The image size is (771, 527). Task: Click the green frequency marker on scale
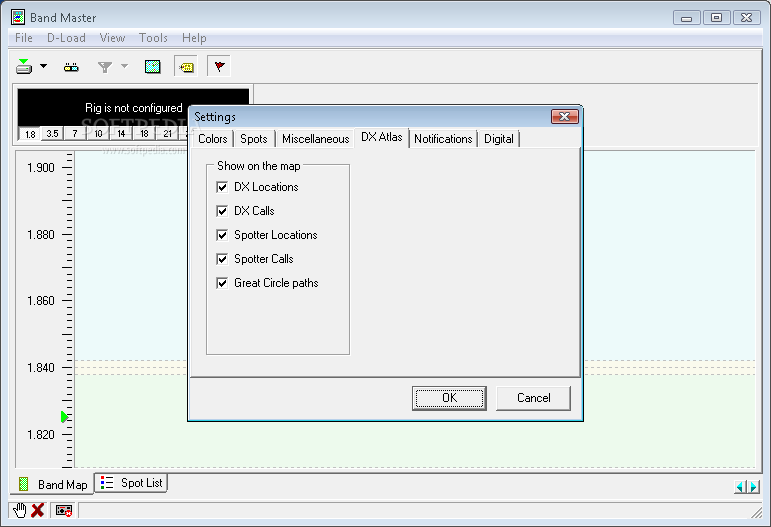pyautogui.click(x=64, y=417)
